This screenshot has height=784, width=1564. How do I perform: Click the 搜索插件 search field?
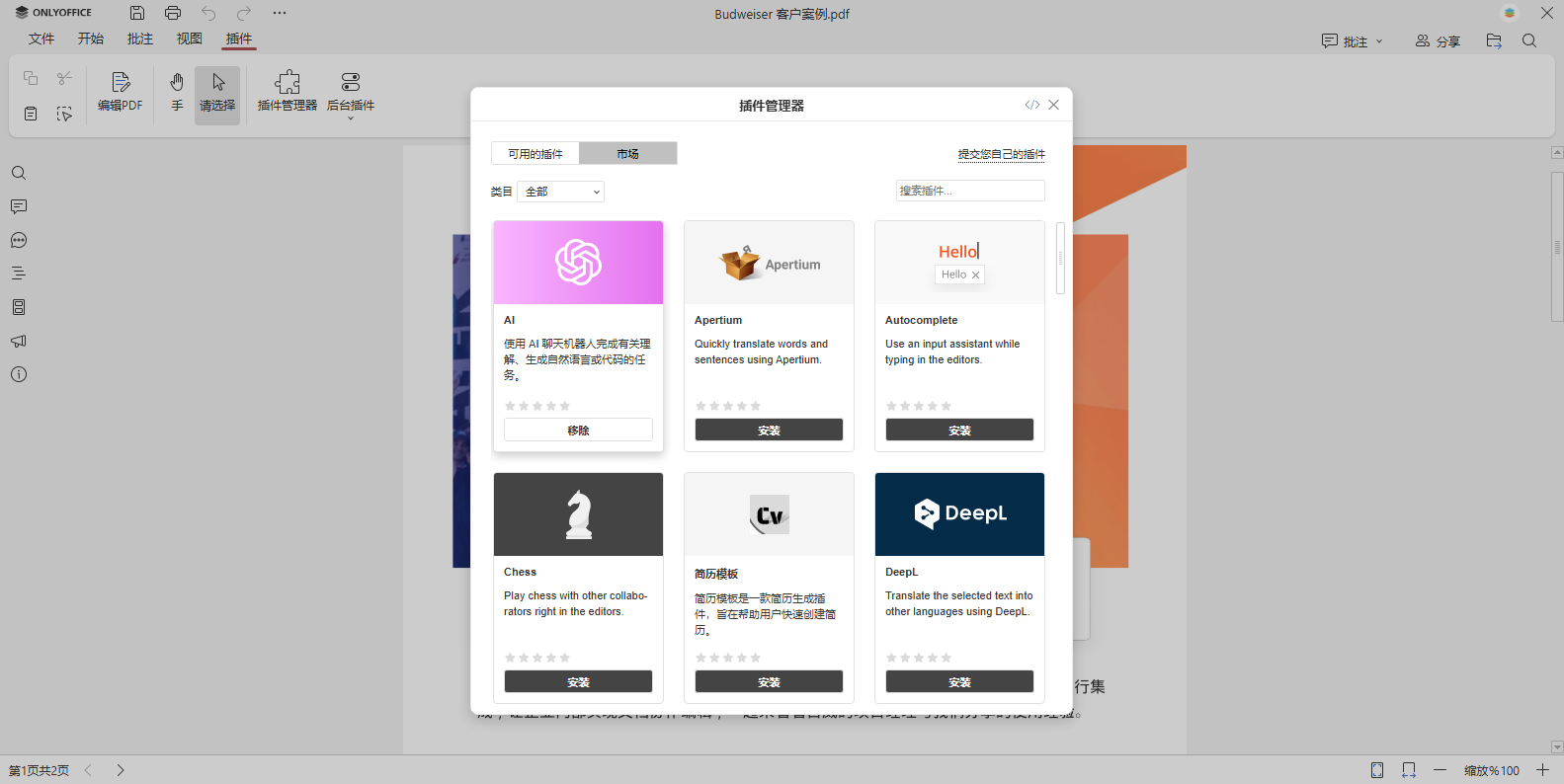coord(970,191)
